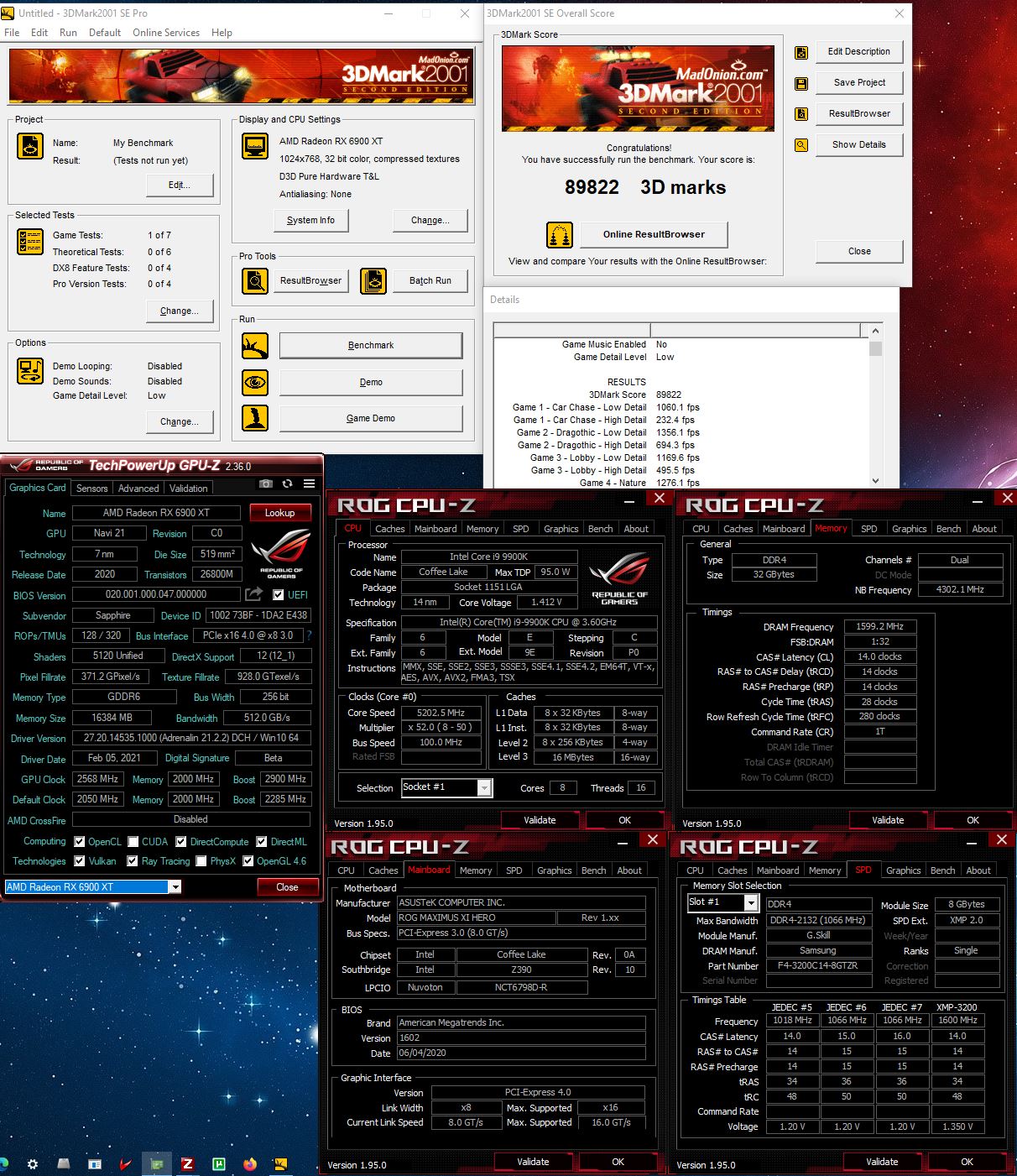1017x1176 pixels.
Task: Enable the PhysX checkbox
Action: [x=201, y=861]
